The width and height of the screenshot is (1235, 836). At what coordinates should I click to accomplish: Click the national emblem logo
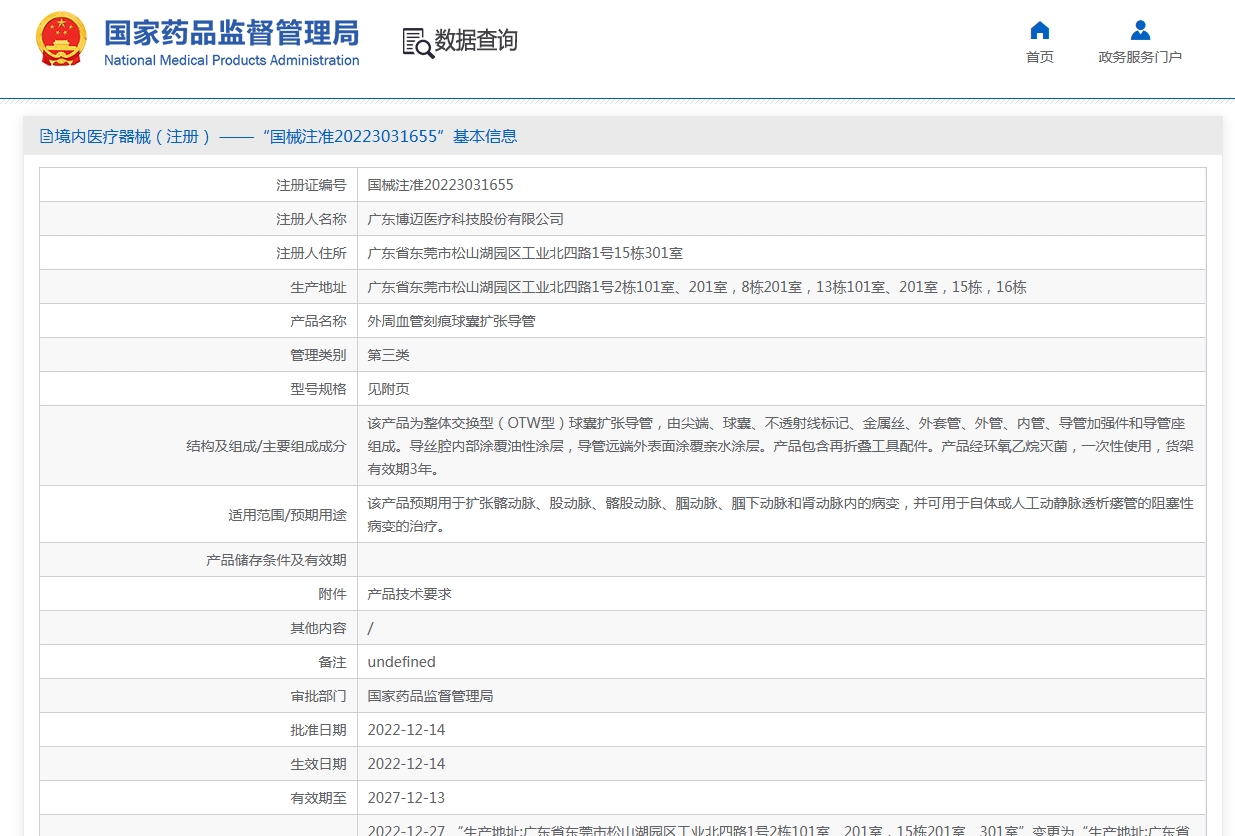point(62,39)
